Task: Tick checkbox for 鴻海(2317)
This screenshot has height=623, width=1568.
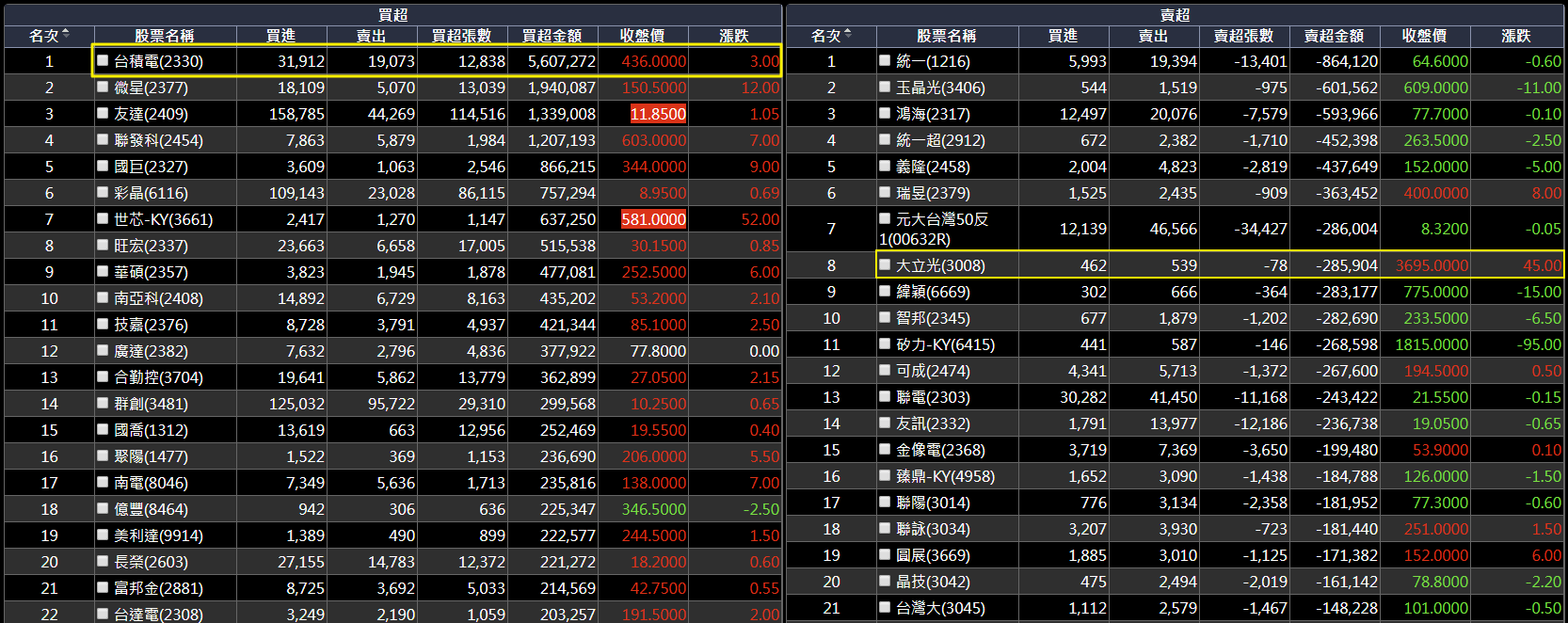Action: tap(885, 113)
